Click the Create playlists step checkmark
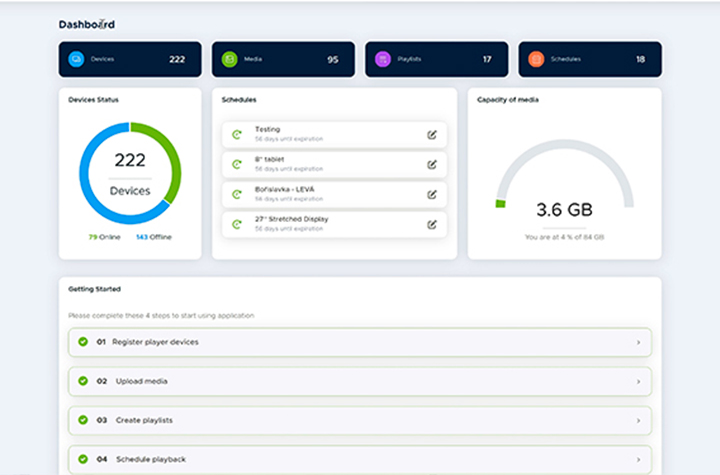Viewport: 720px width, 475px height. 83,420
